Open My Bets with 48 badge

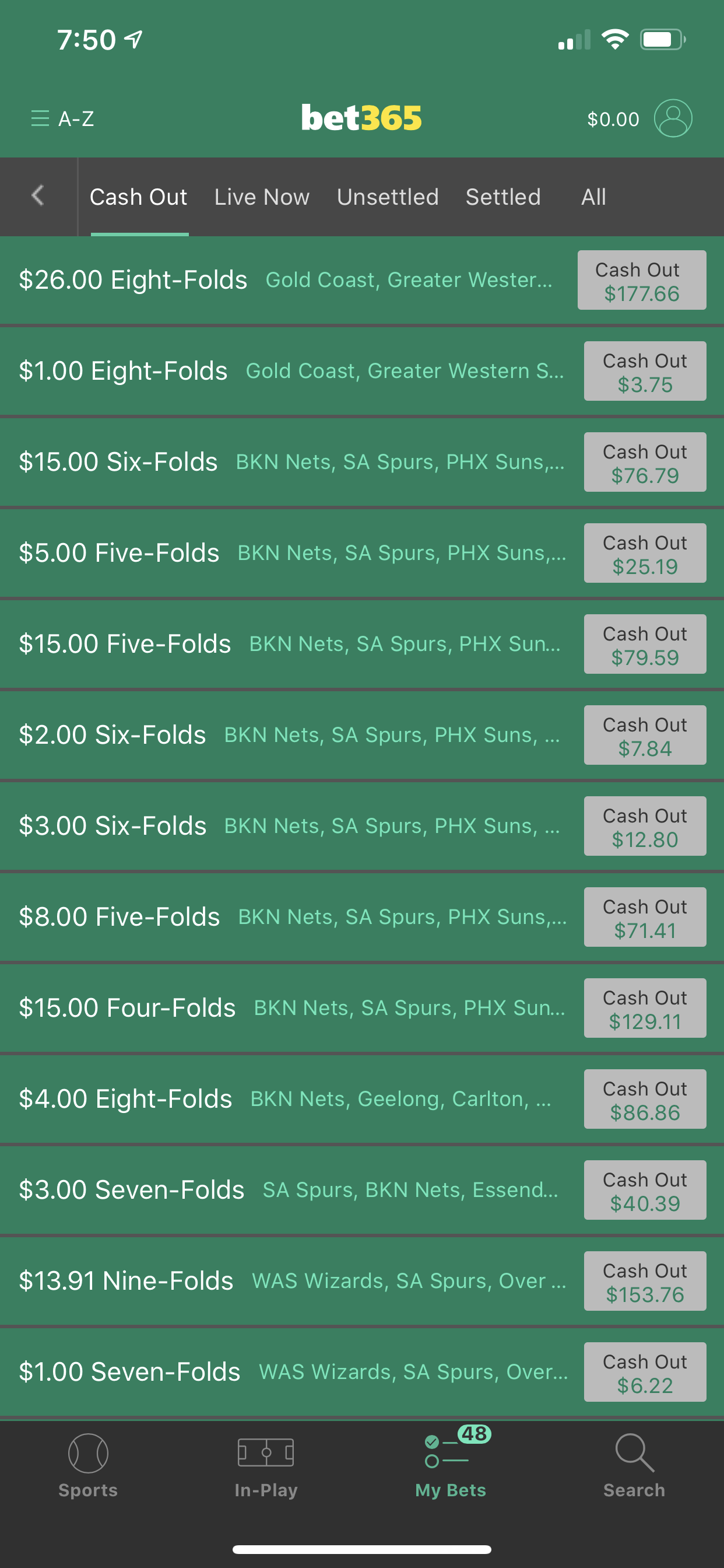click(x=451, y=1462)
